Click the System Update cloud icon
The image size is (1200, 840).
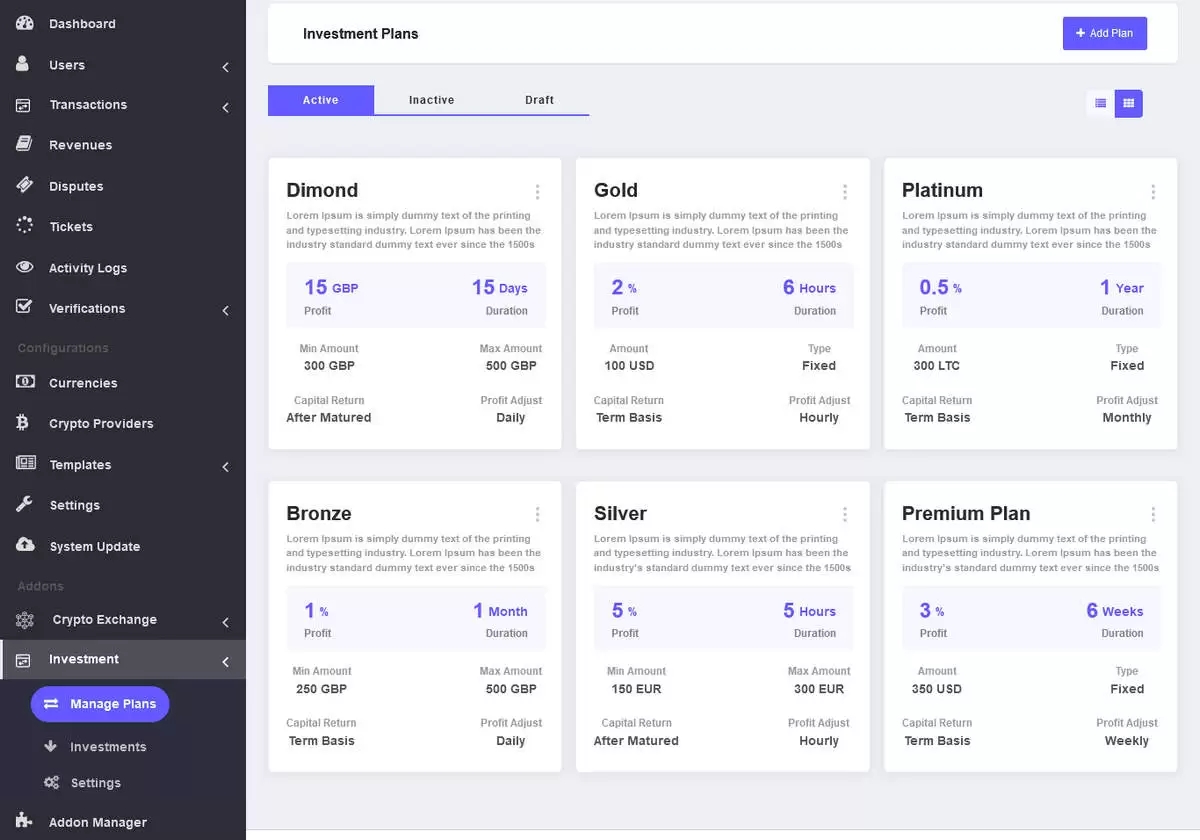pos(25,546)
